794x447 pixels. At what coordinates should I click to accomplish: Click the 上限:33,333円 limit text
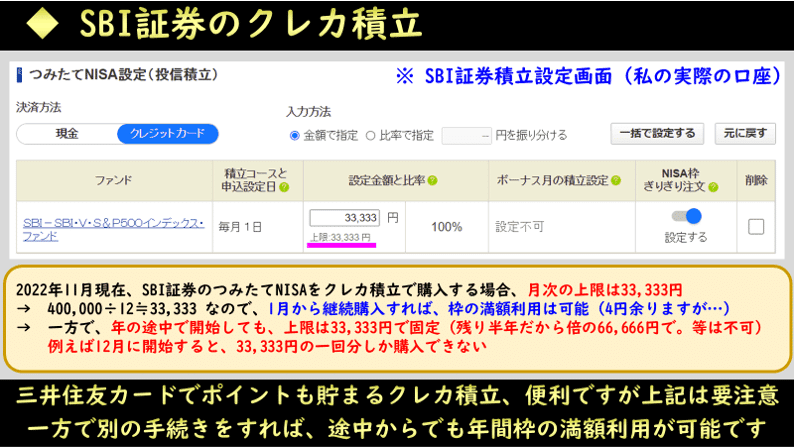click(x=340, y=237)
